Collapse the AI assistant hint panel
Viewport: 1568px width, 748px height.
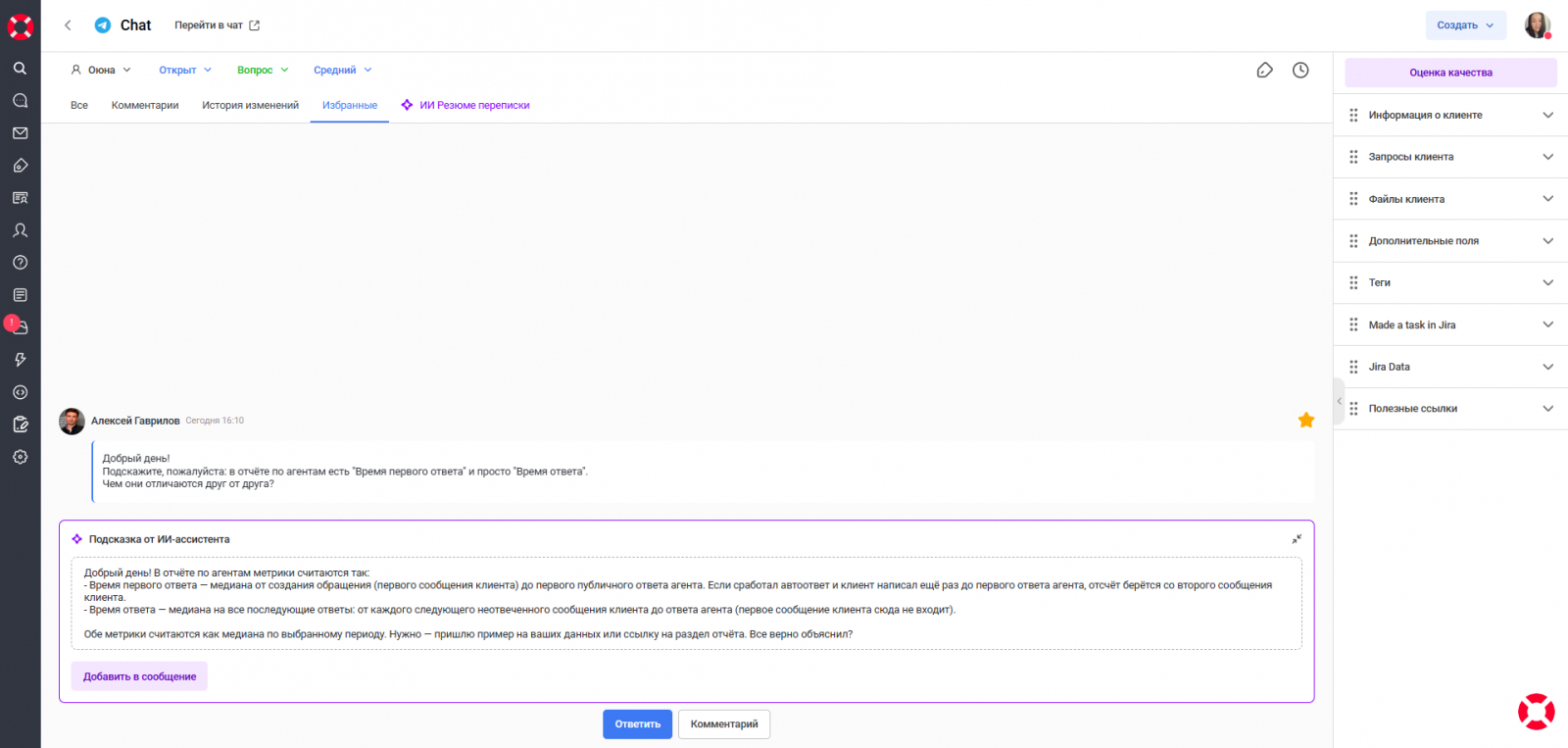click(1297, 539)
